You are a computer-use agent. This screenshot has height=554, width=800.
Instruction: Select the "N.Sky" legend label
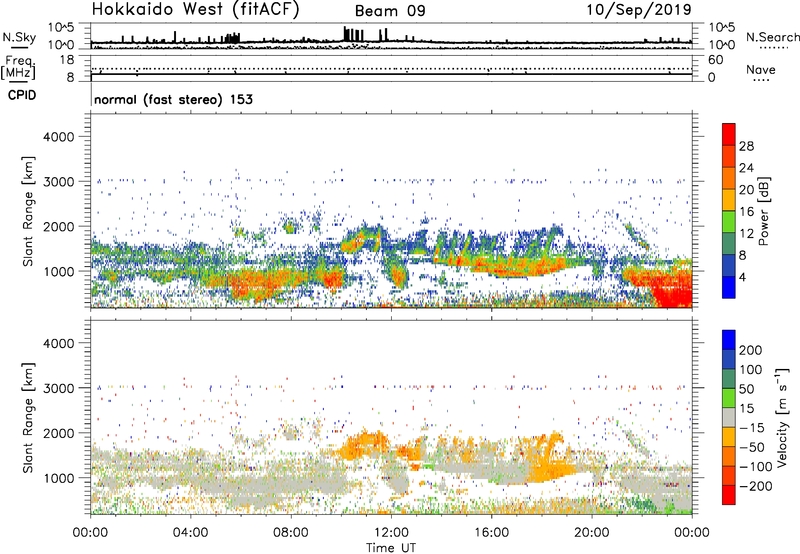(19, 38)
